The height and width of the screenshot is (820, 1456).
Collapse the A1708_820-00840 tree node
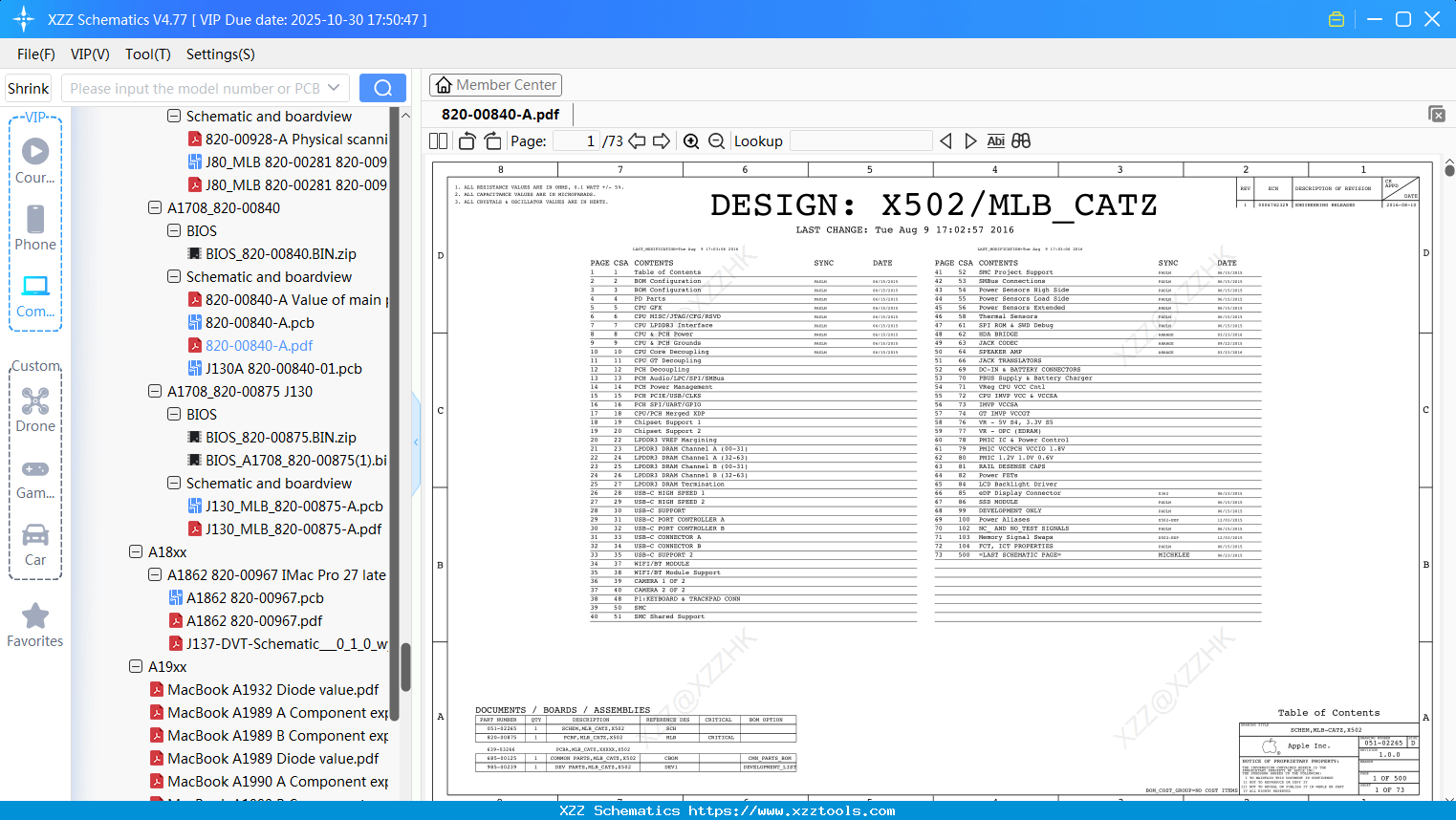click(155, 208)
